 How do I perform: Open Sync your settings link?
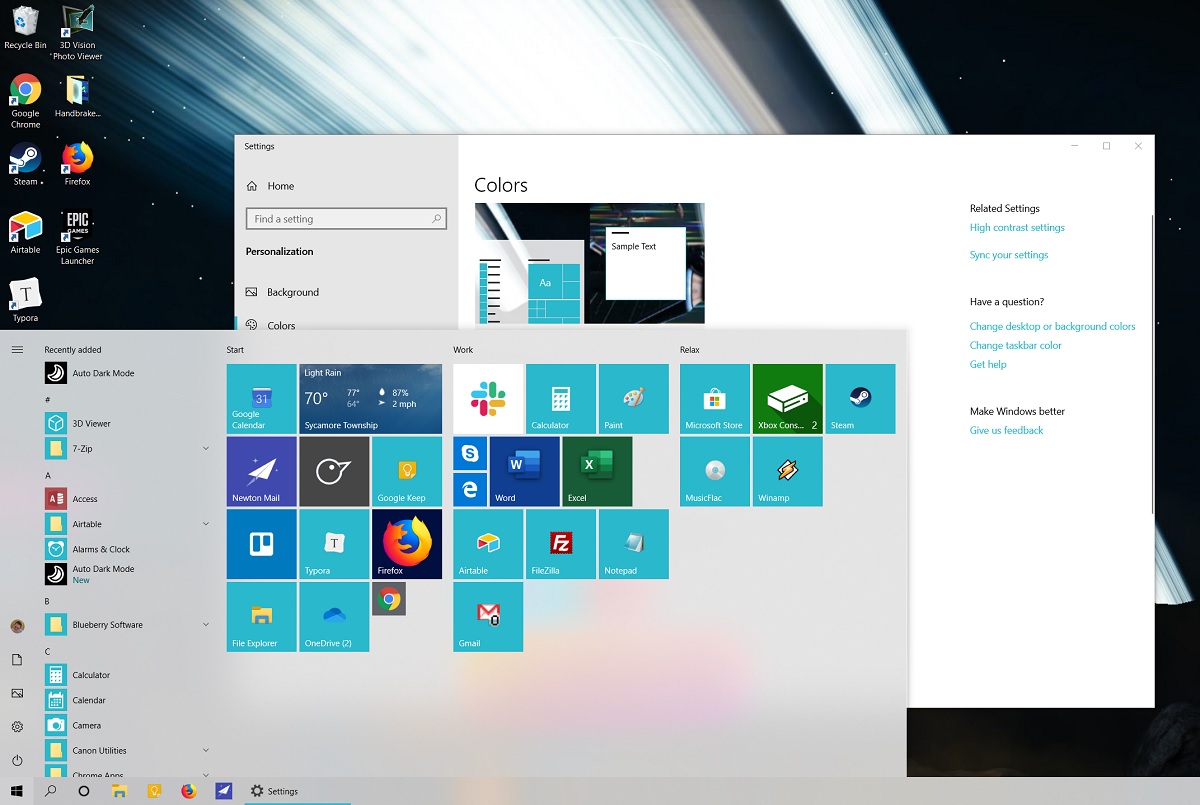pos(1009,255)
